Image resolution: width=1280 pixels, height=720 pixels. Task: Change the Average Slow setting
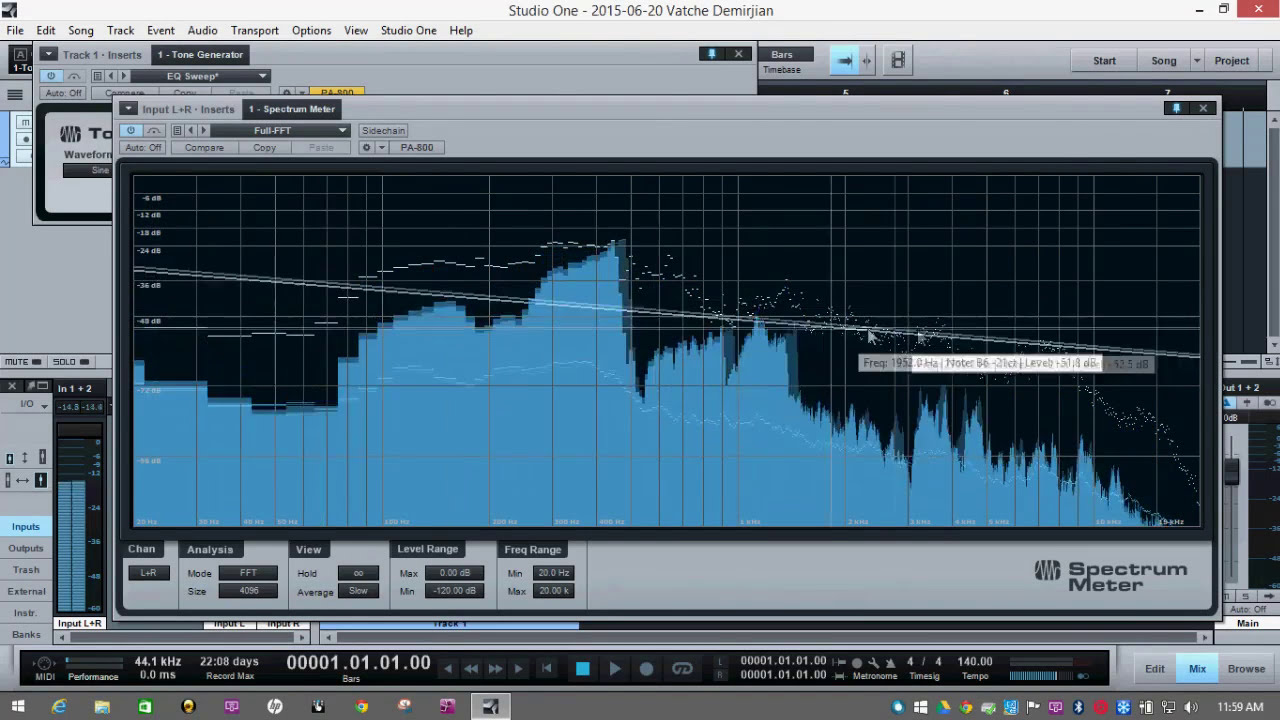click(358, 591)
